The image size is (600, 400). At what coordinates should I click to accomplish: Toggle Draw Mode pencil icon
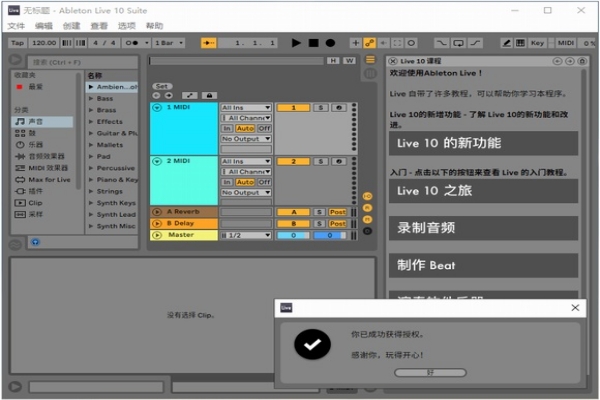point(506,43)
